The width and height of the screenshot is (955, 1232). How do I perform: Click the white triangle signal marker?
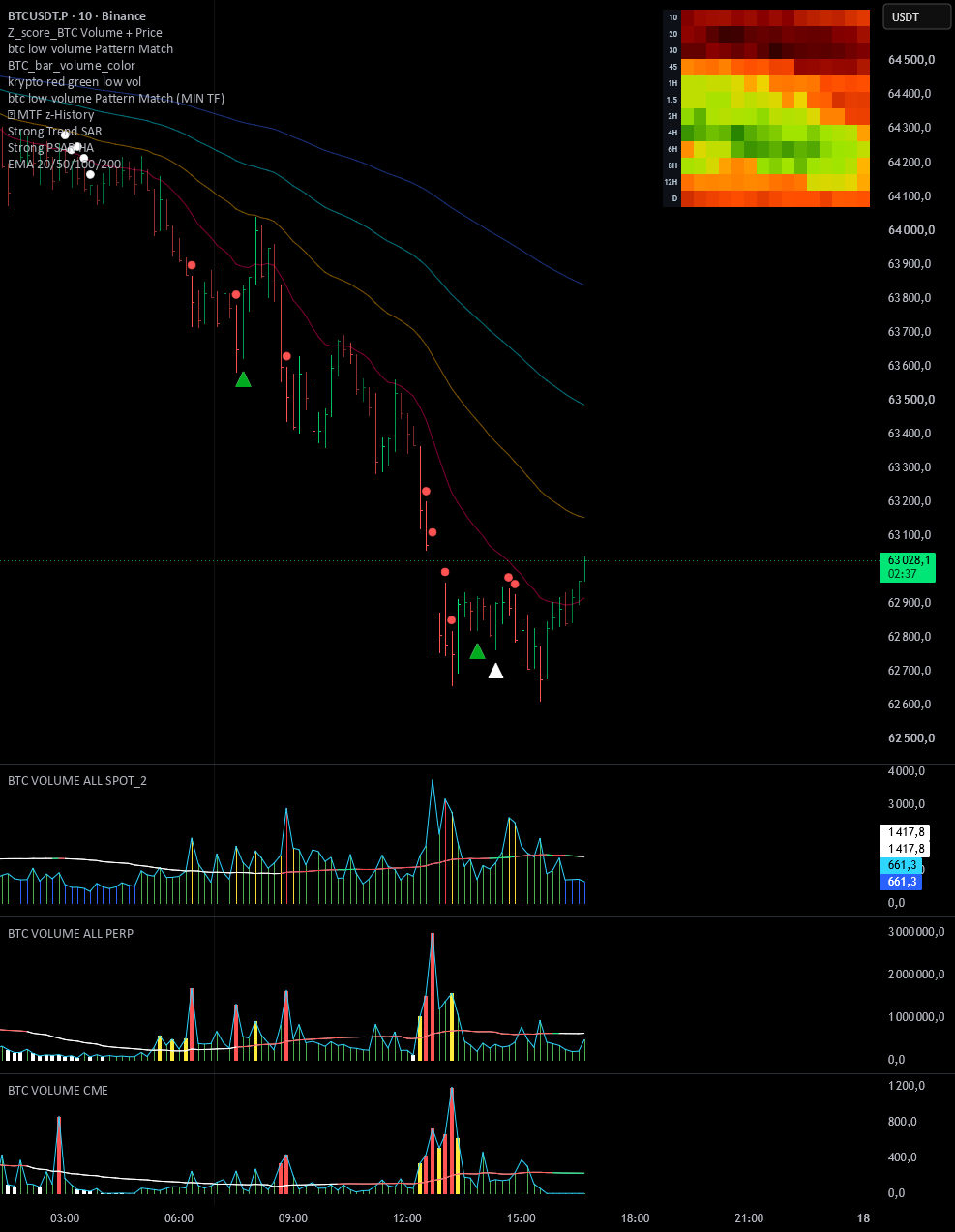click(495, 671)
